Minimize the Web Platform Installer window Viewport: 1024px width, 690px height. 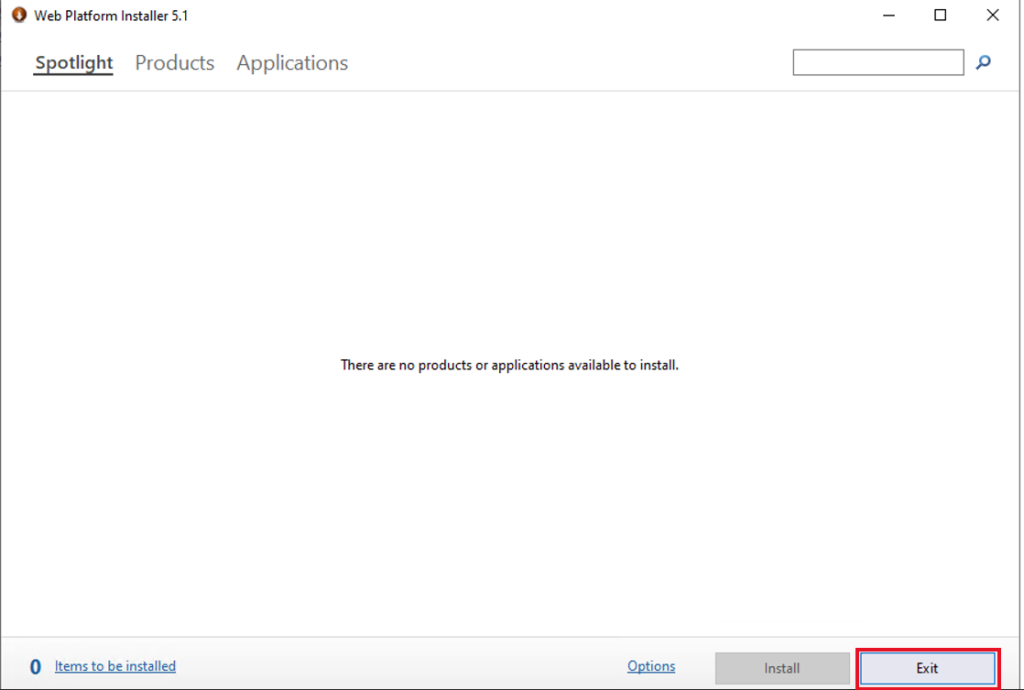pyautogui.click(x=889, y=15)
